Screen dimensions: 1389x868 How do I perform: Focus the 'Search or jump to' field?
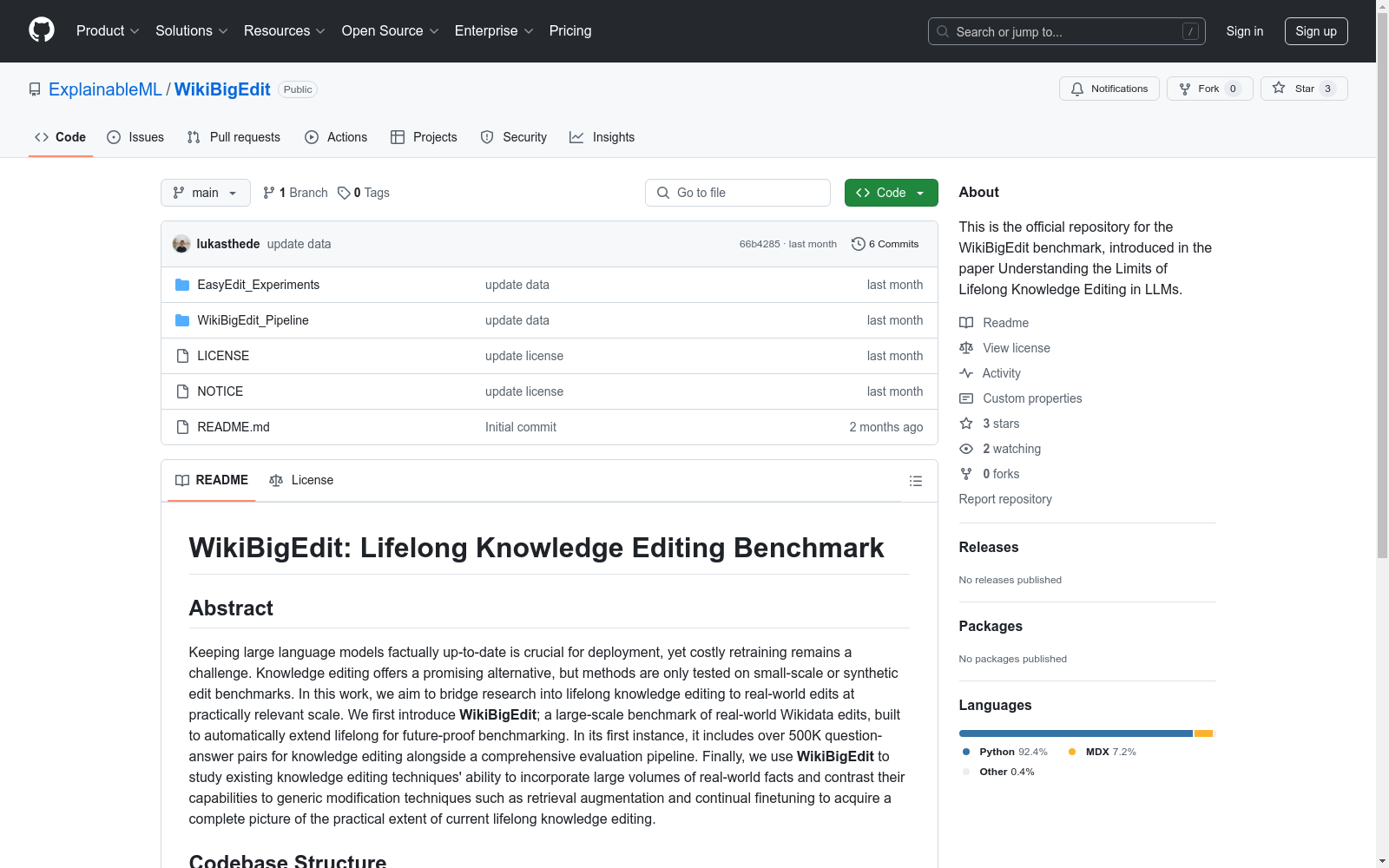click(x=1067, y=31)
